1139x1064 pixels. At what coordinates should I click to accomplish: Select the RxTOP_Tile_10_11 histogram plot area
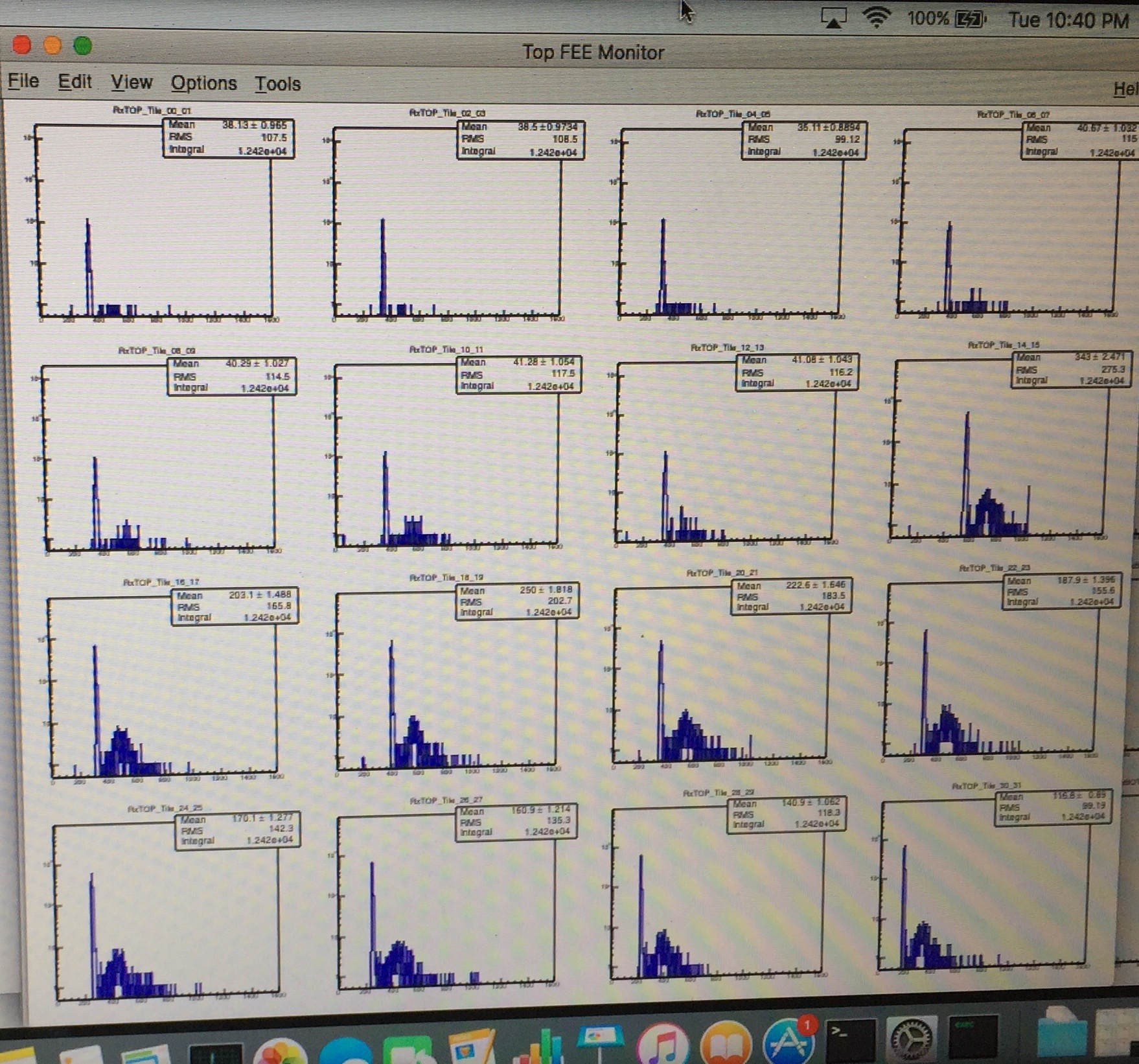447,455
